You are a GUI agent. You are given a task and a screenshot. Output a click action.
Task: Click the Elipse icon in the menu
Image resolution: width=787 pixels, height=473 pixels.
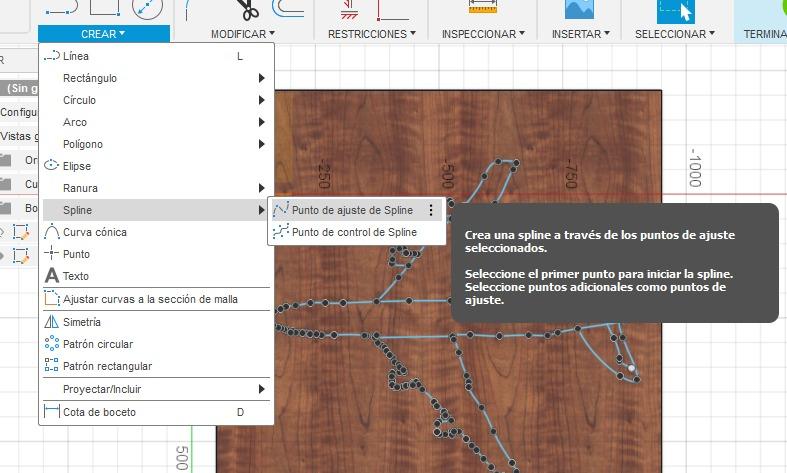pyautogui.click(x=52, y=165)
